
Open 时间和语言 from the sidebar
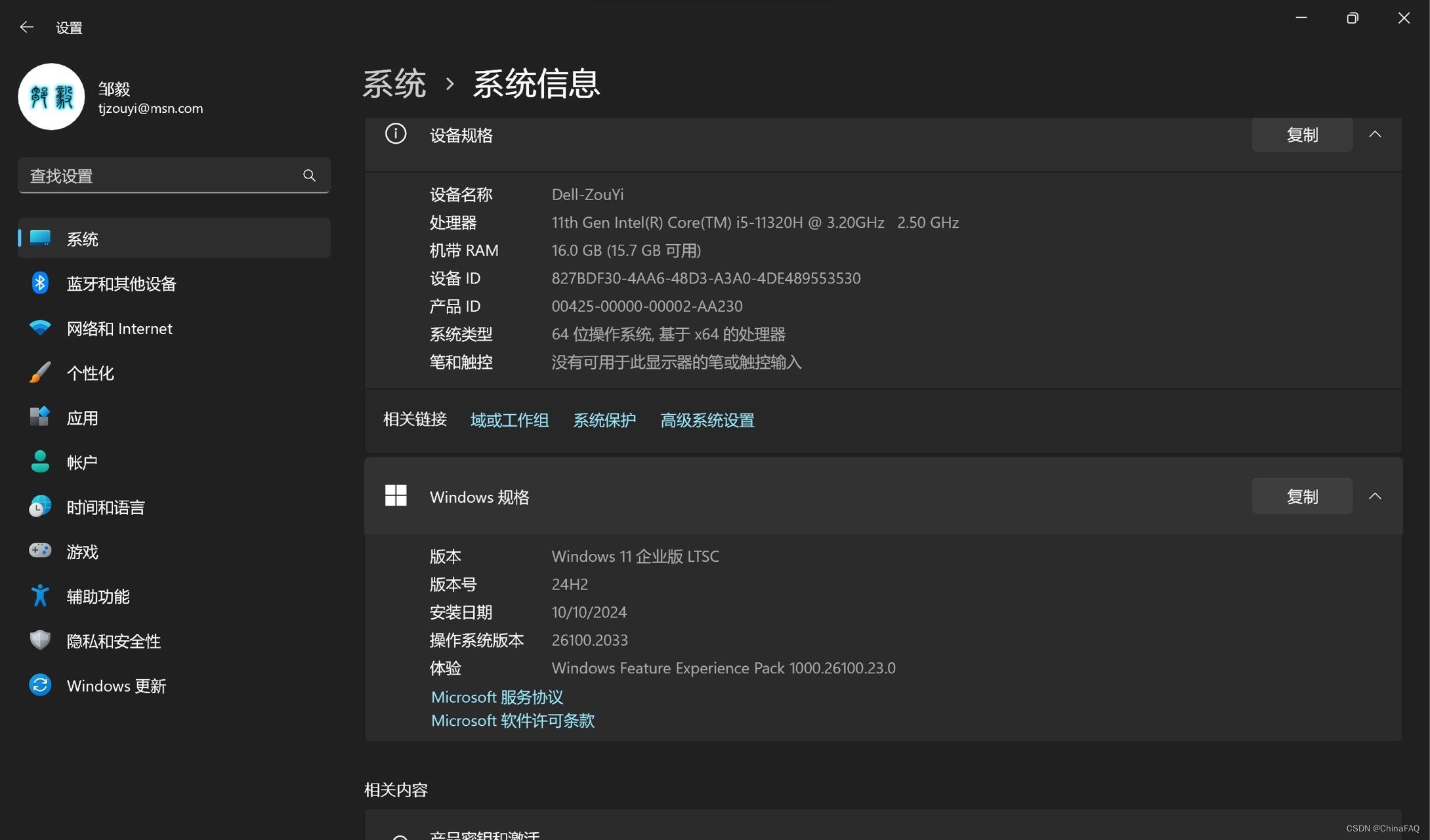(x=105, y=507)
